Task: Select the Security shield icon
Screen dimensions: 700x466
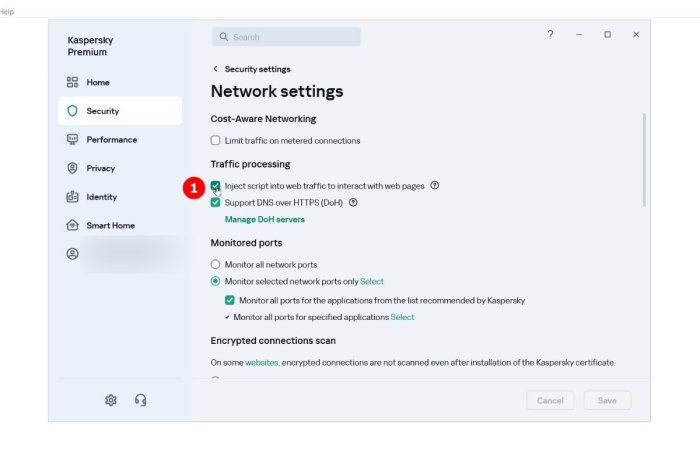Action: [72, 111]
